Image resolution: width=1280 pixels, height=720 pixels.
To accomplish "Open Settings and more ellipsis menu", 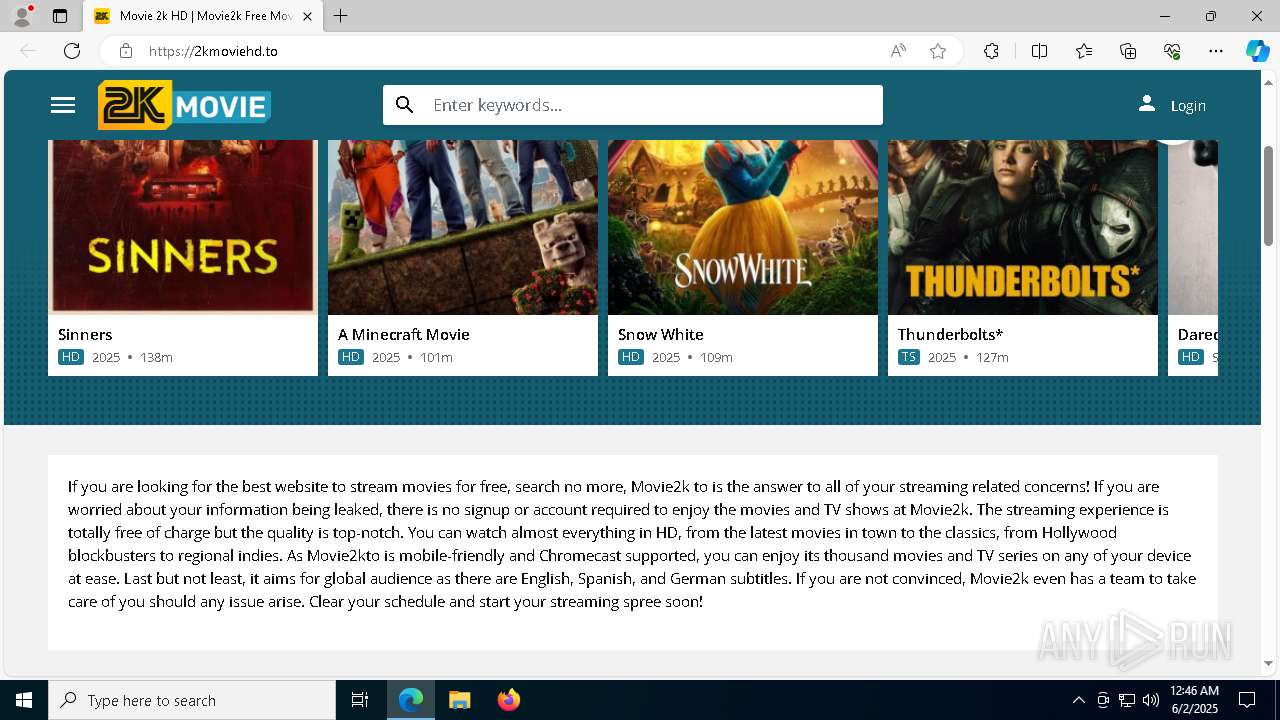I will (x=1216, y=51).
